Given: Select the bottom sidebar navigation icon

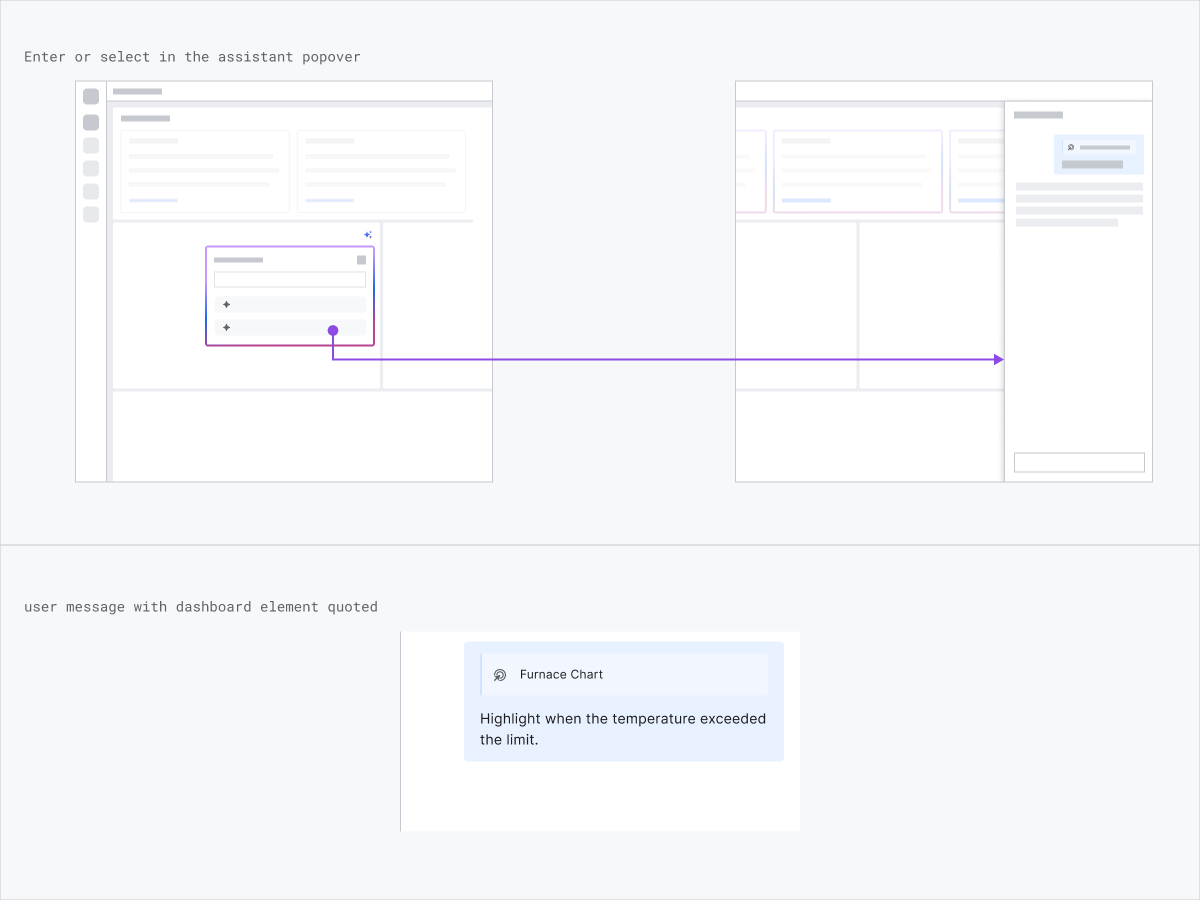Looking at the screenshot, I should (90, 214).
